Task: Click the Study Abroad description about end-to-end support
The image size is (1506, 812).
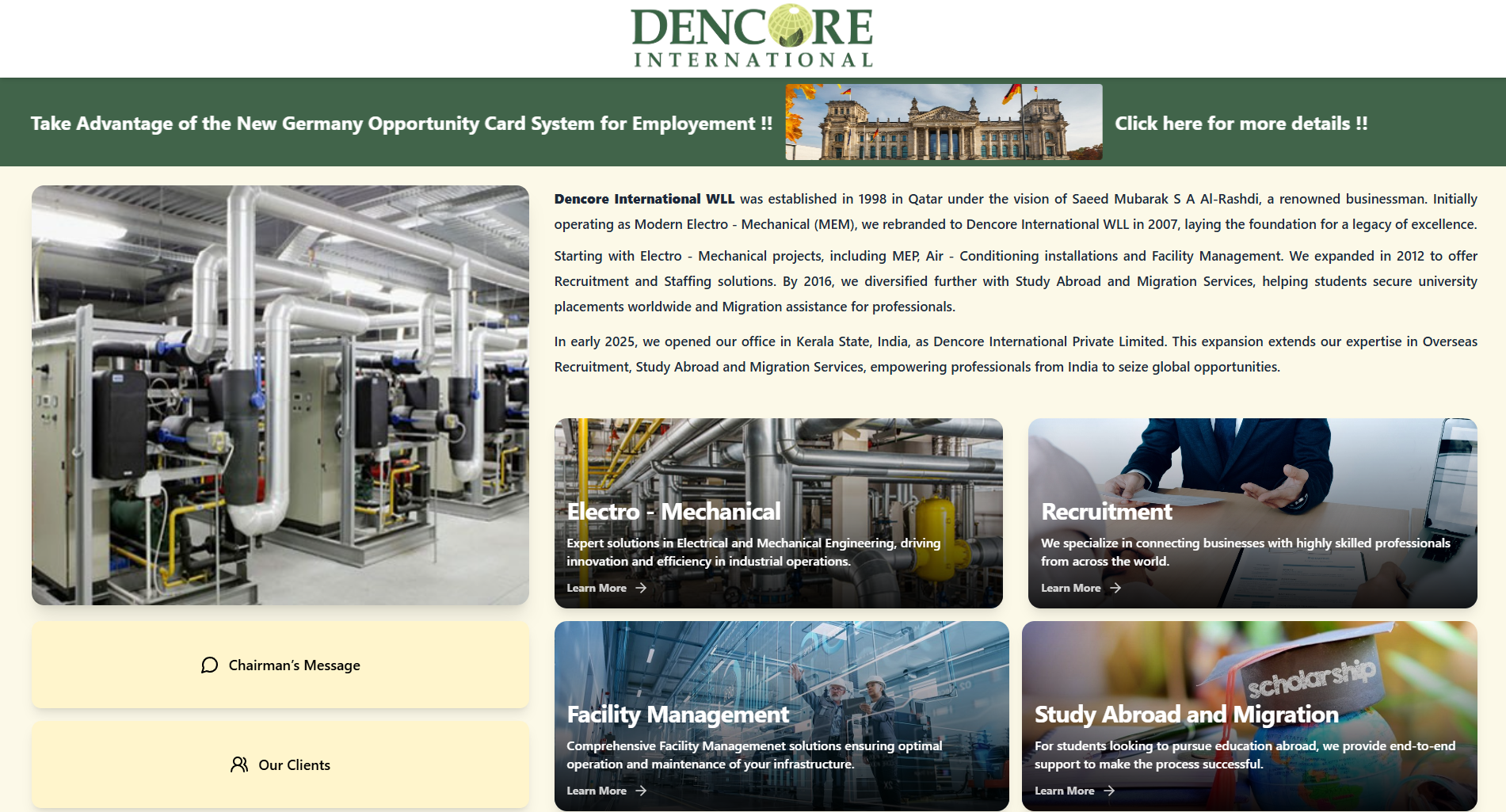Action: tap(1245, 755)
